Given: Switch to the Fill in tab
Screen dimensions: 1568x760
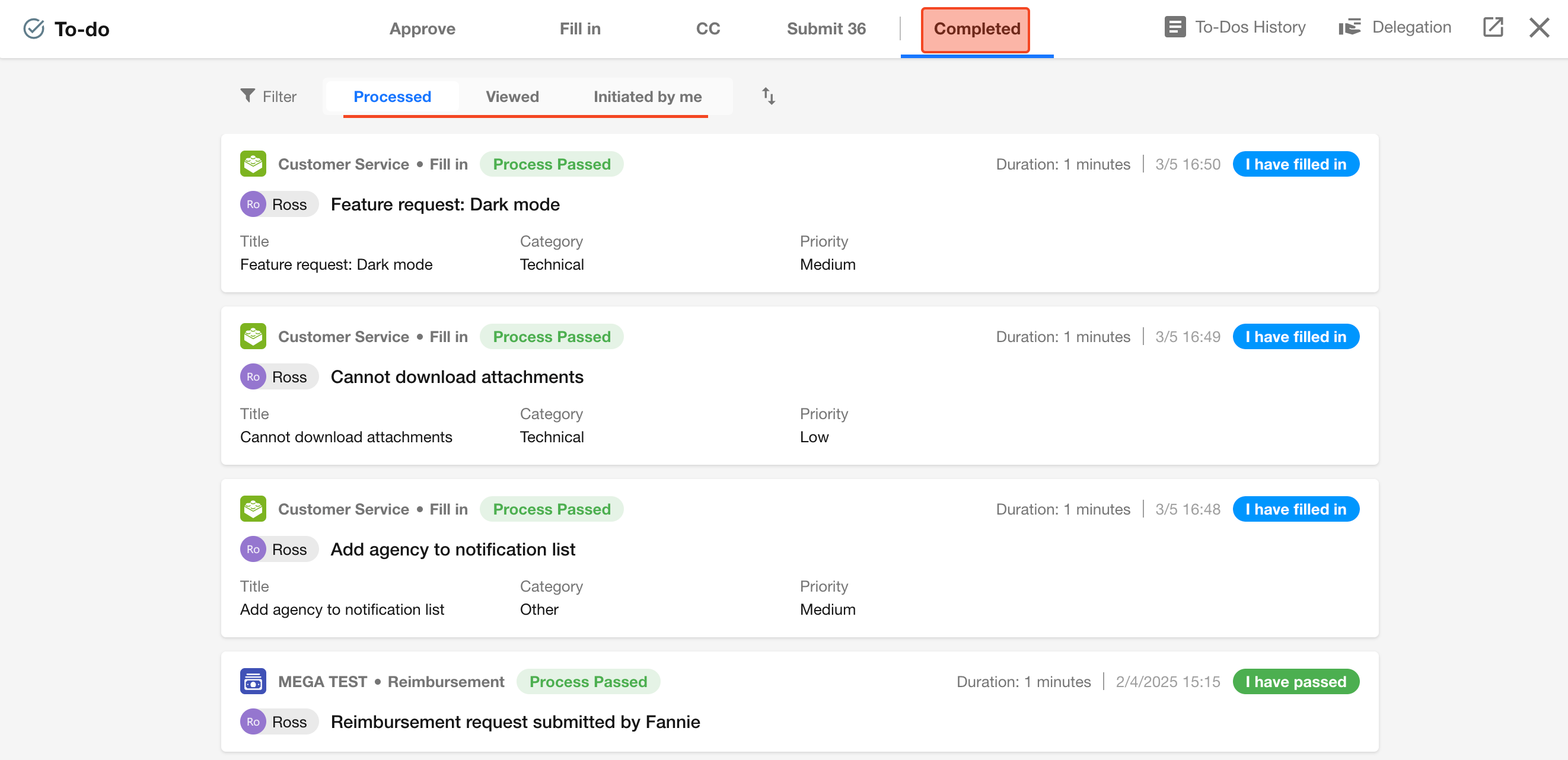Looking at the screenshot, I should [579, 28].
